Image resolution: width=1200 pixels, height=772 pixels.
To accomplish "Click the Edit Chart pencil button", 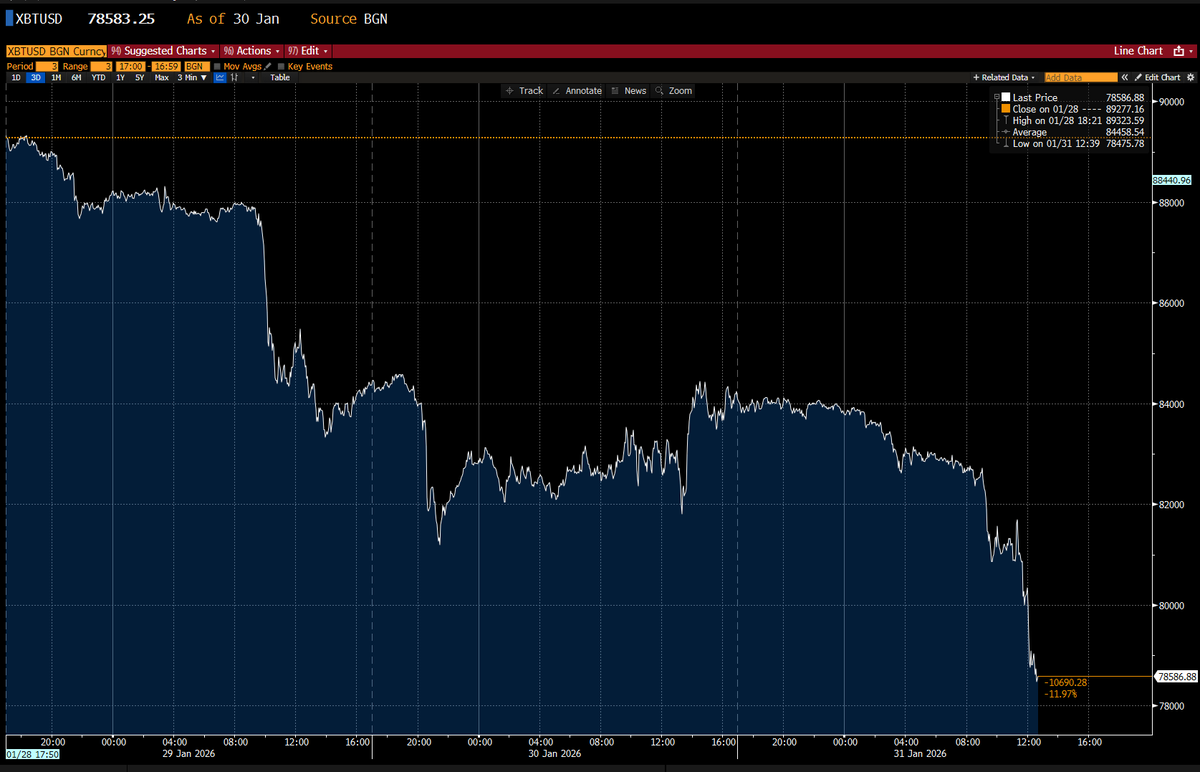I will 1158,77.
